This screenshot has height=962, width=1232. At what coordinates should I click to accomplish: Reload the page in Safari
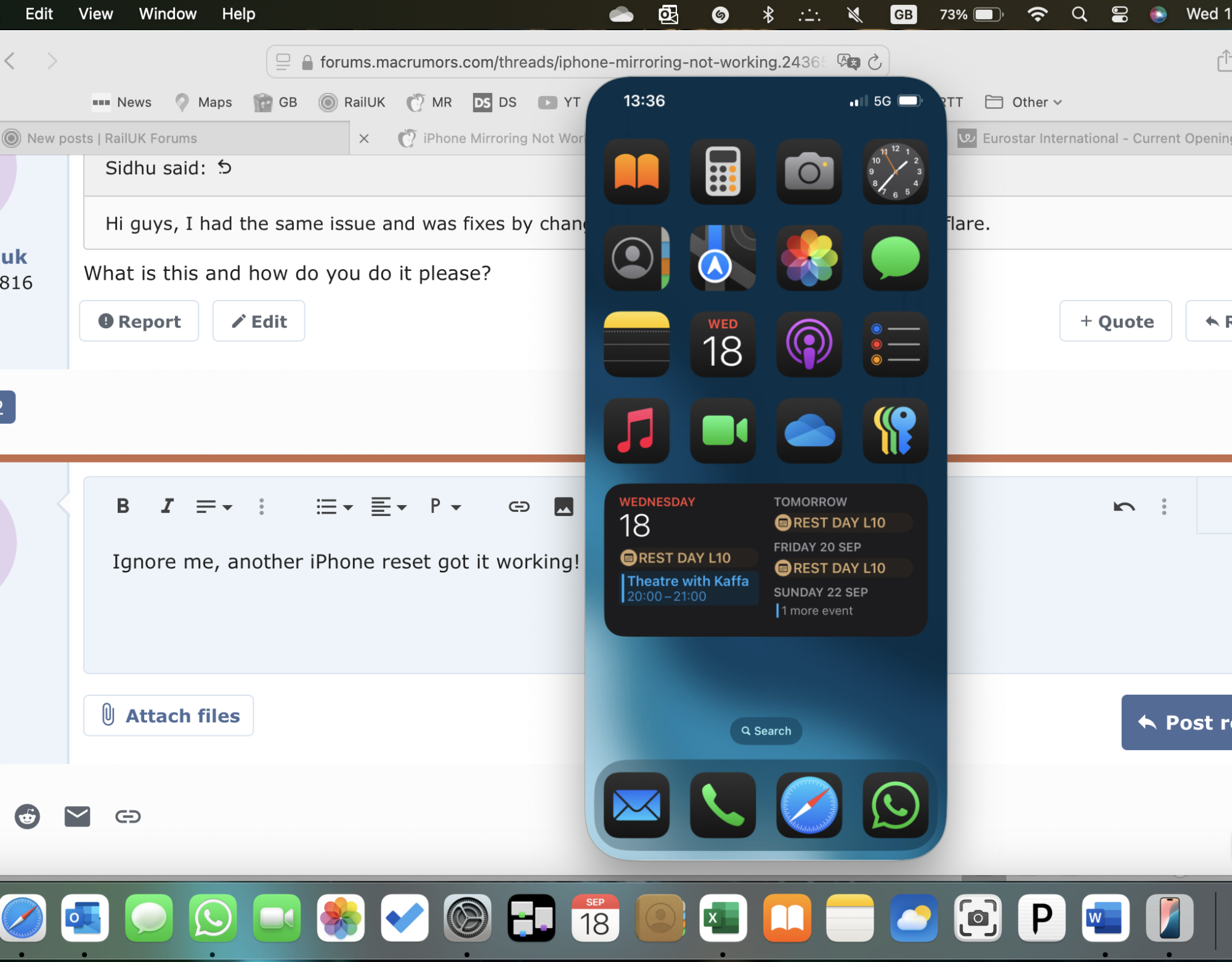(x=875, y=62)
